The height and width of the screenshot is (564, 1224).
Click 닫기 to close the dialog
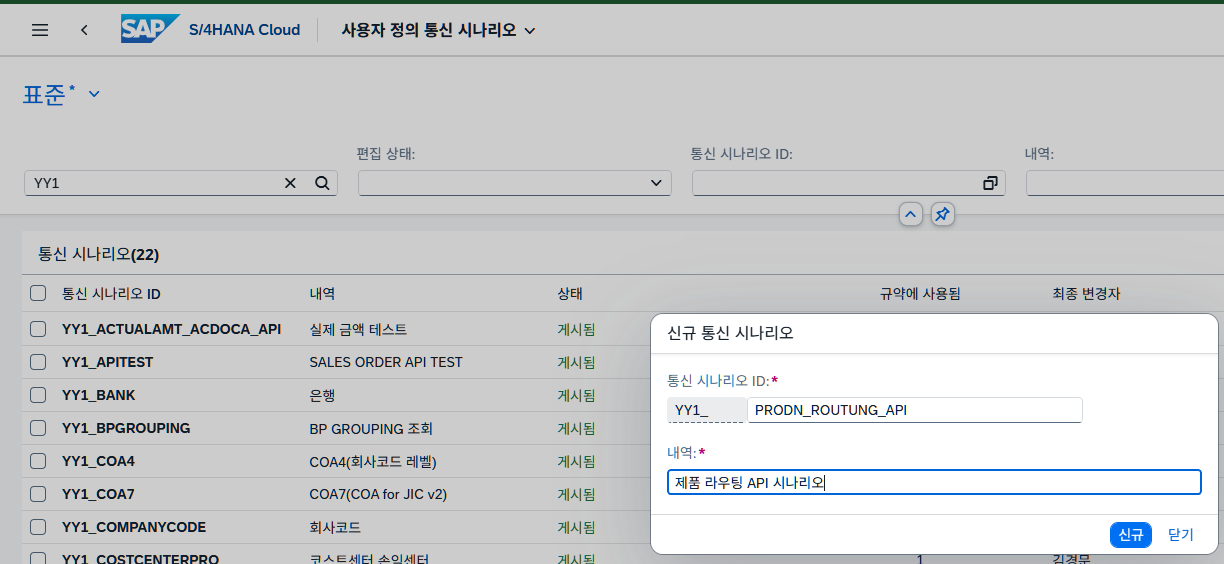[x=1181, y=535]
